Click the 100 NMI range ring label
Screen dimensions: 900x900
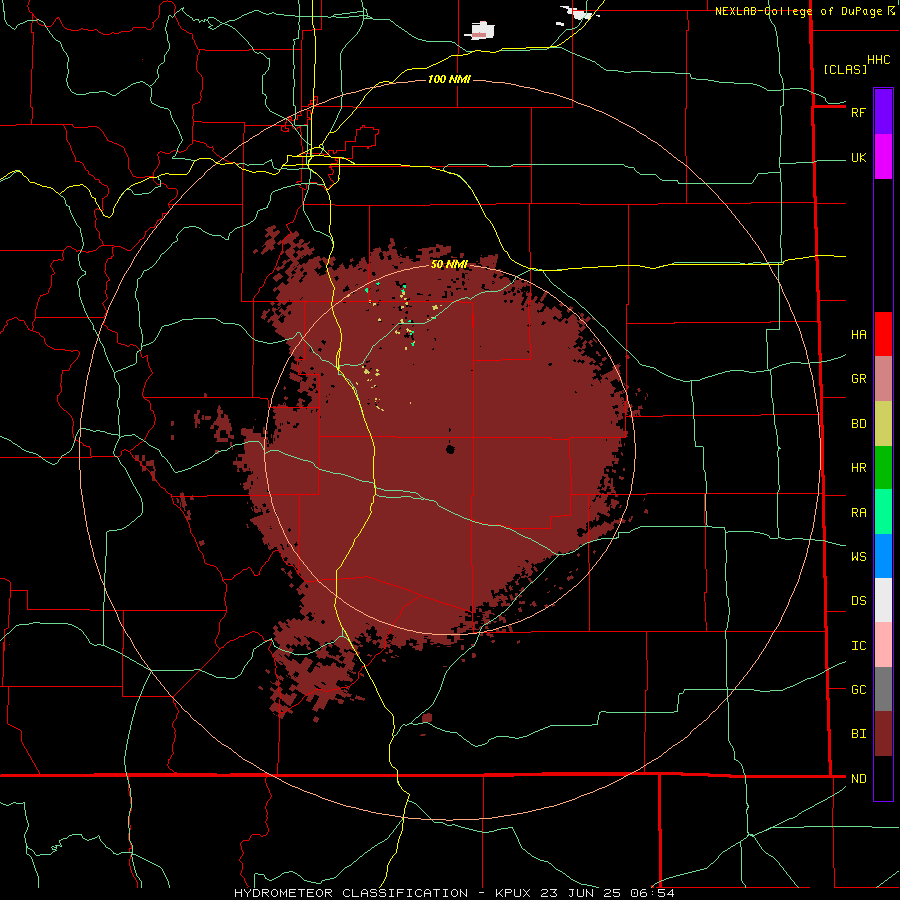tap(449, 79)
